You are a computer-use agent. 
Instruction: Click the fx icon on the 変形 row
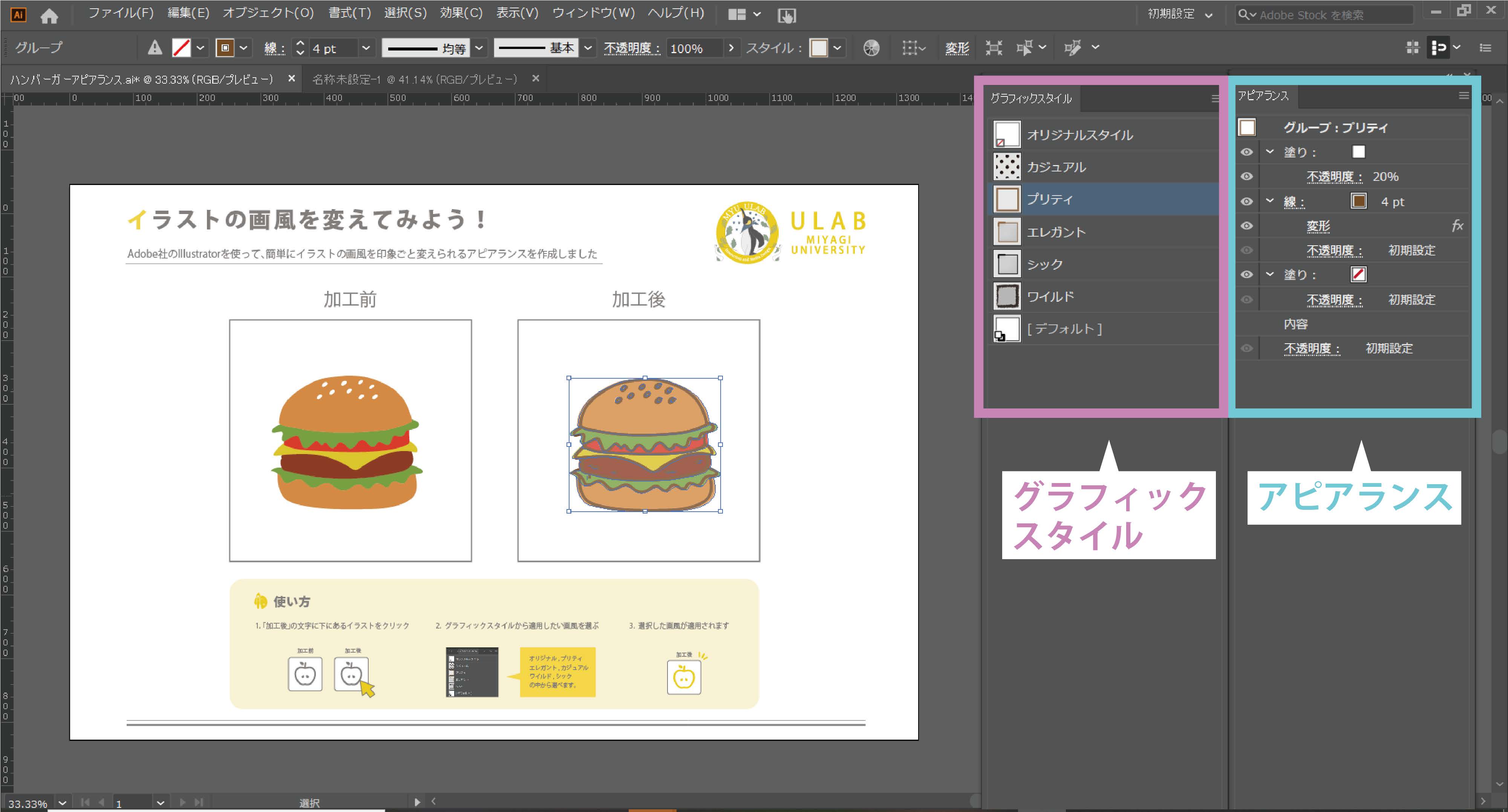click(x=1457, y=226)
